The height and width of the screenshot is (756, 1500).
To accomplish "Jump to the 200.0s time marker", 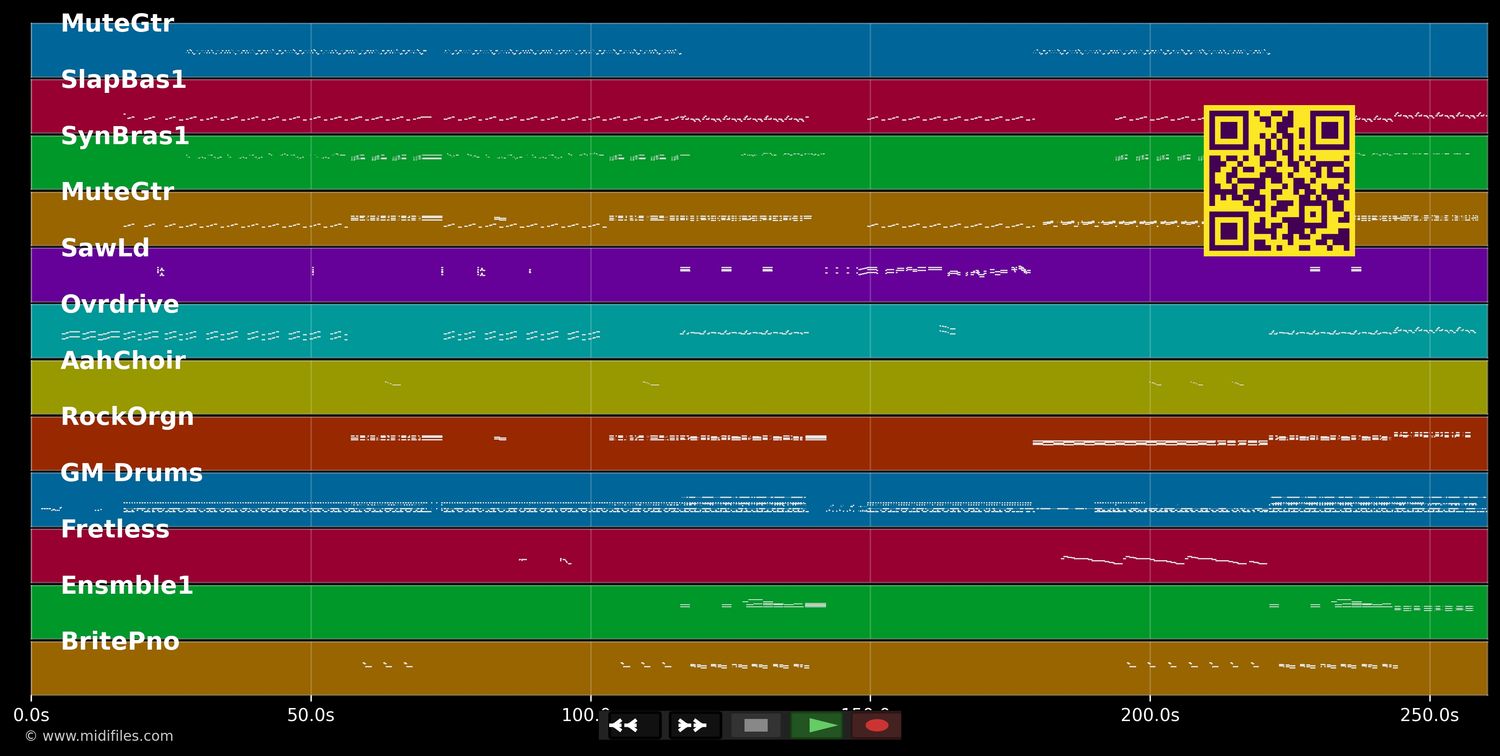I will [x=1149, y=715].
